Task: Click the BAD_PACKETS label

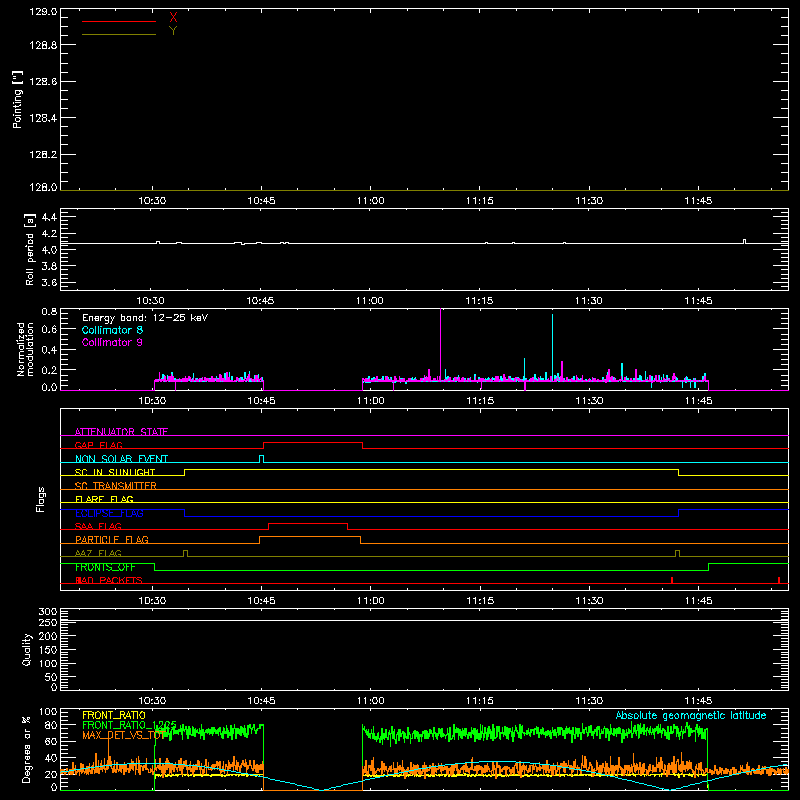Action: click(x=109, y=580)
